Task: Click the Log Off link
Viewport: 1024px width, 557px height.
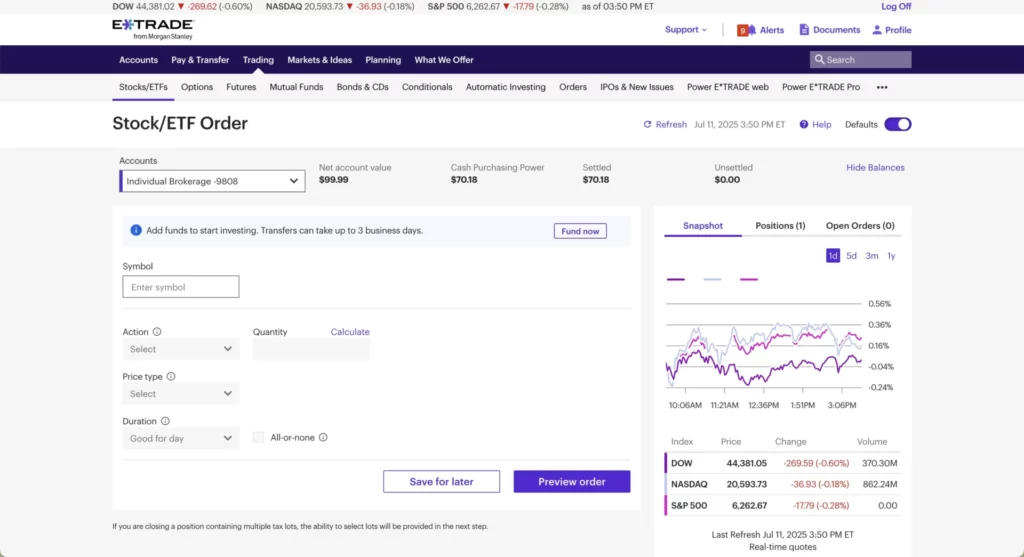Action: 896,7
